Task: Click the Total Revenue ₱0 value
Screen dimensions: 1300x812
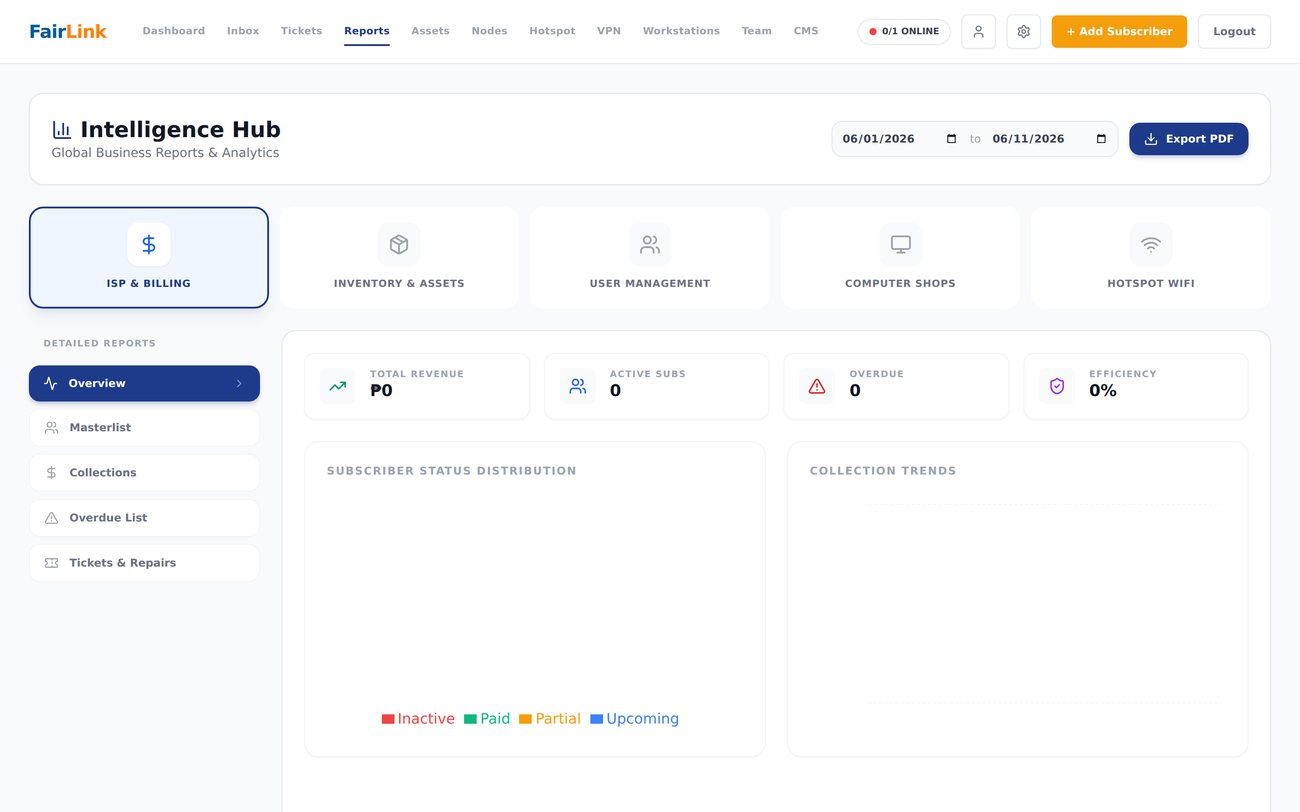Action: coord(381,391)
